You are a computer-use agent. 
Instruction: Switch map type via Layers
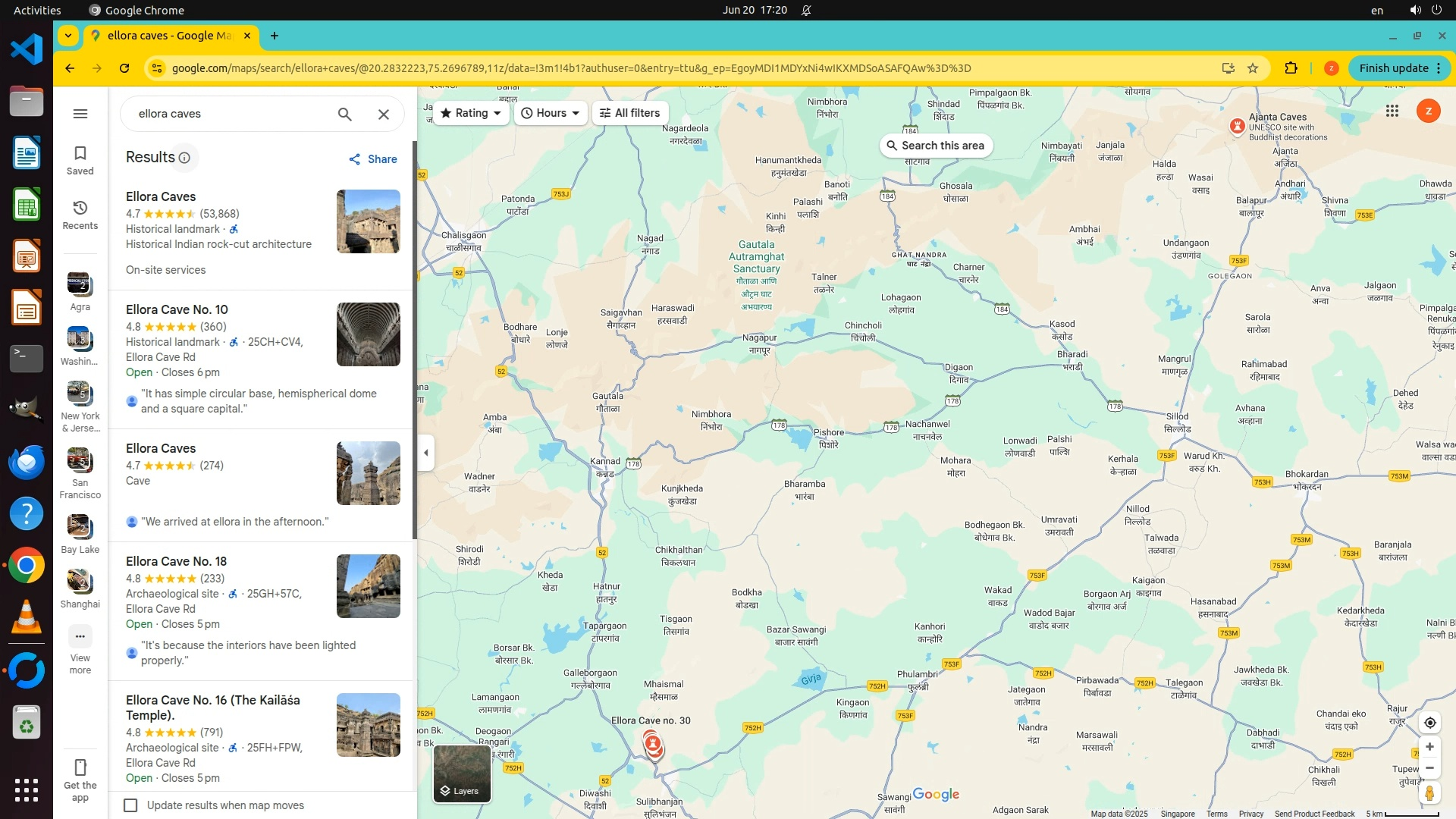[x=462, y=773]
